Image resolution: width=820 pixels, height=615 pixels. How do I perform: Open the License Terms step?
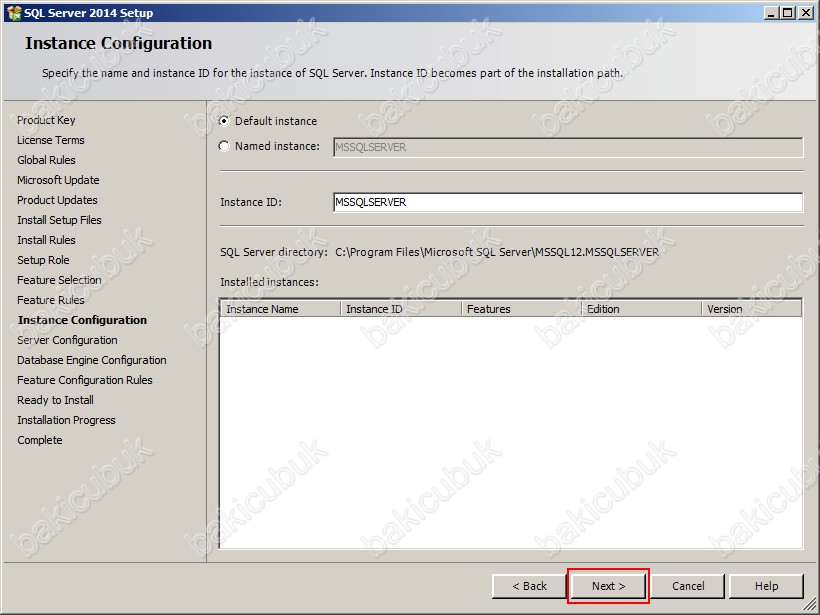point(51,140)
